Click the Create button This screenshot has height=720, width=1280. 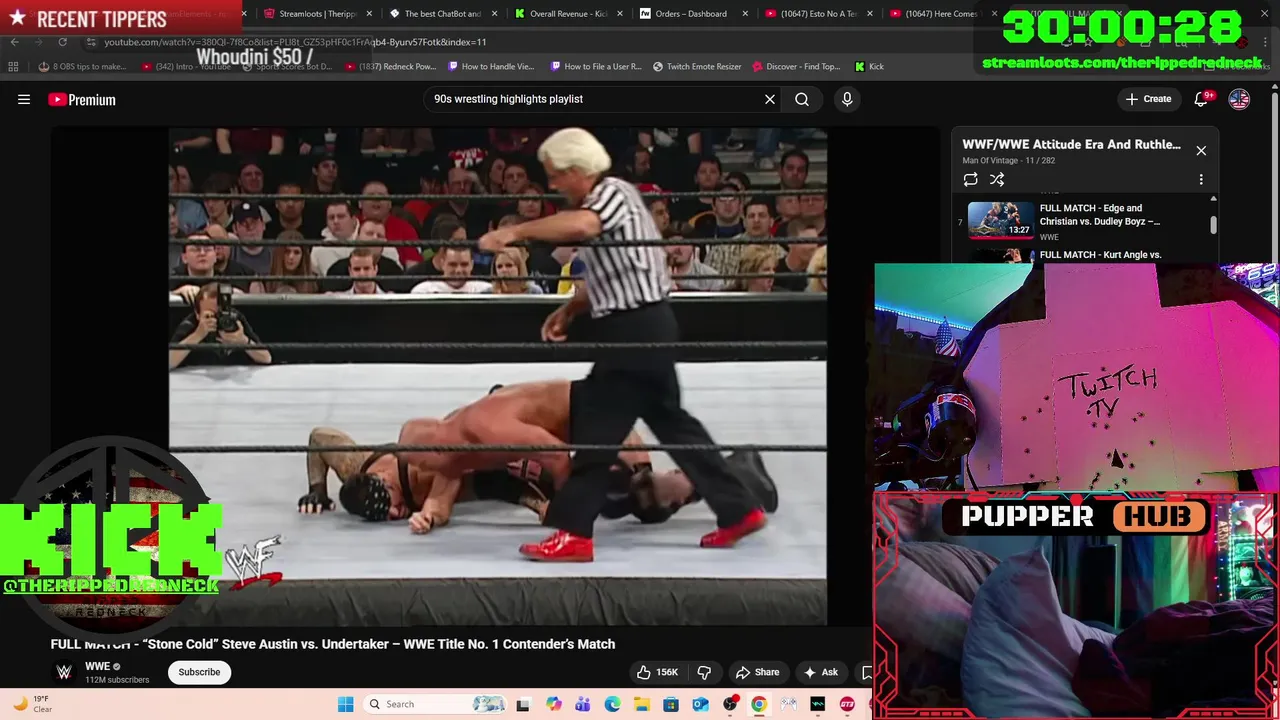(x=1148, y=99)
